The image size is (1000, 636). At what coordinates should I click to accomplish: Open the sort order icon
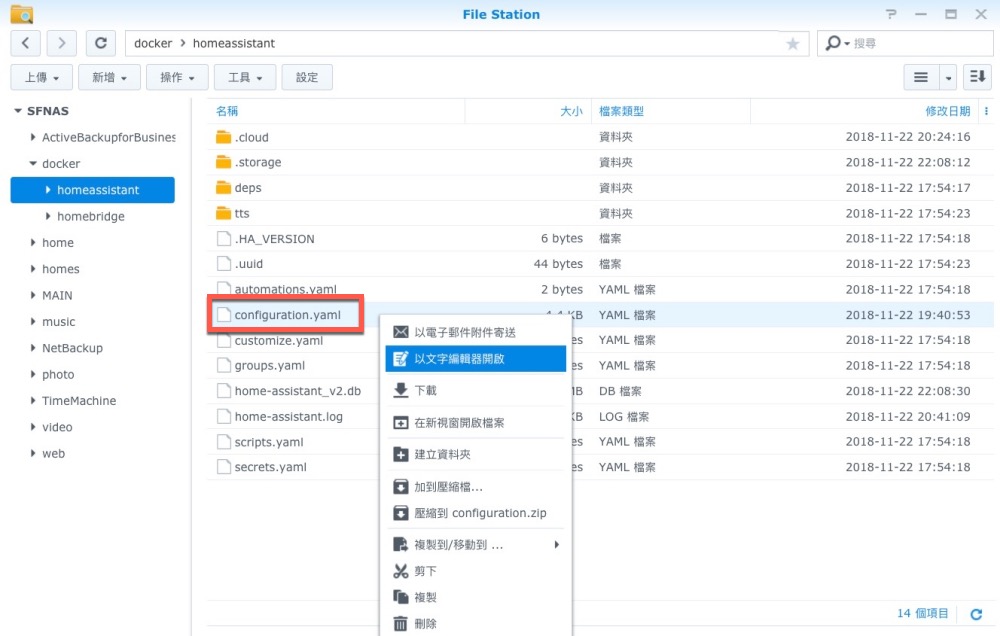pos(977,77)
